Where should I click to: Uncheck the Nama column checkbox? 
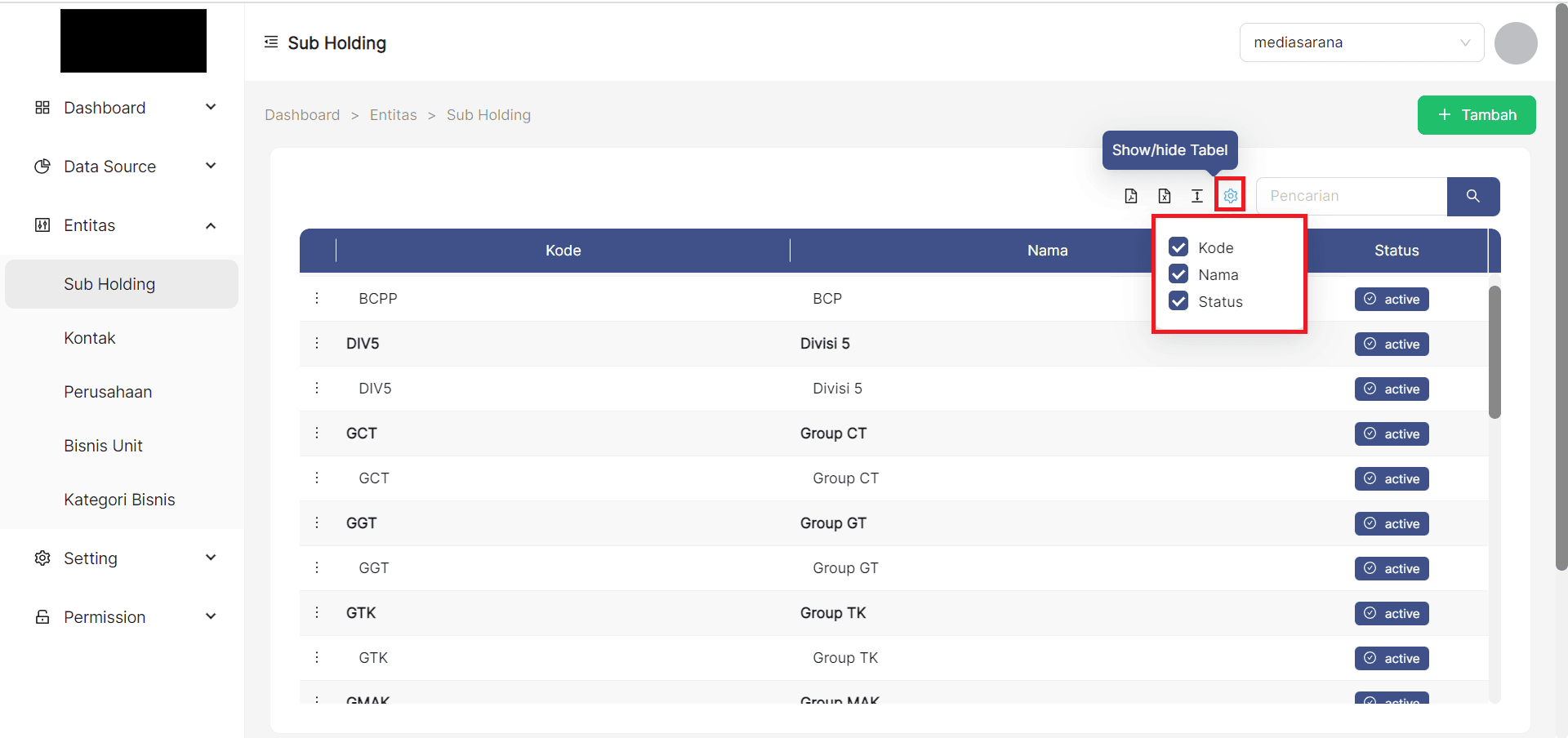(x=1178, y=274)
